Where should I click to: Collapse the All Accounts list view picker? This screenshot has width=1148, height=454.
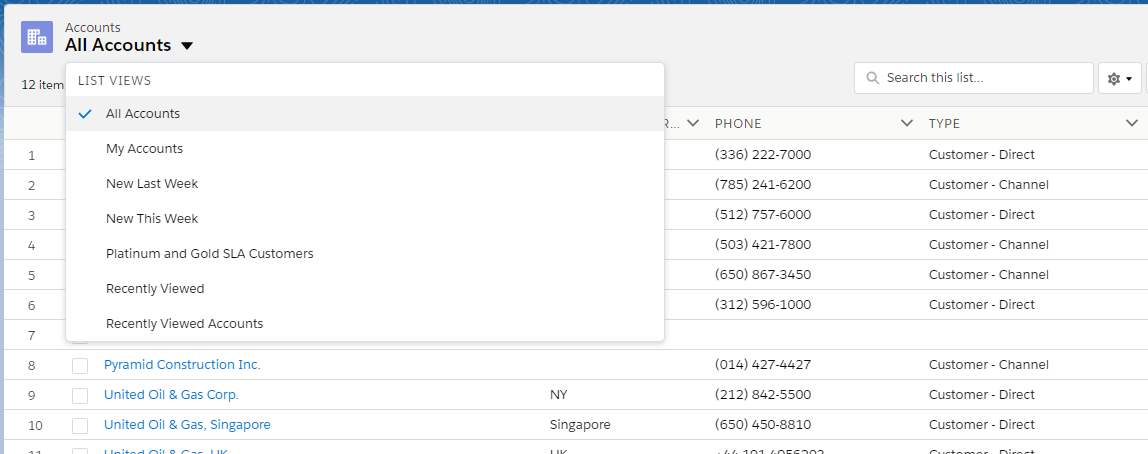[x=188, y=46]
